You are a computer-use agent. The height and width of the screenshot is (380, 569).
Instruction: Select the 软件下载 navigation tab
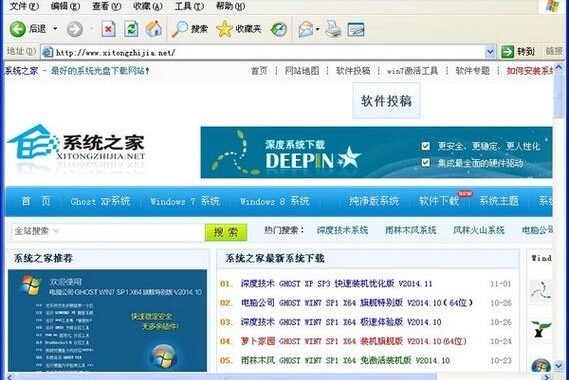point(439,201)
